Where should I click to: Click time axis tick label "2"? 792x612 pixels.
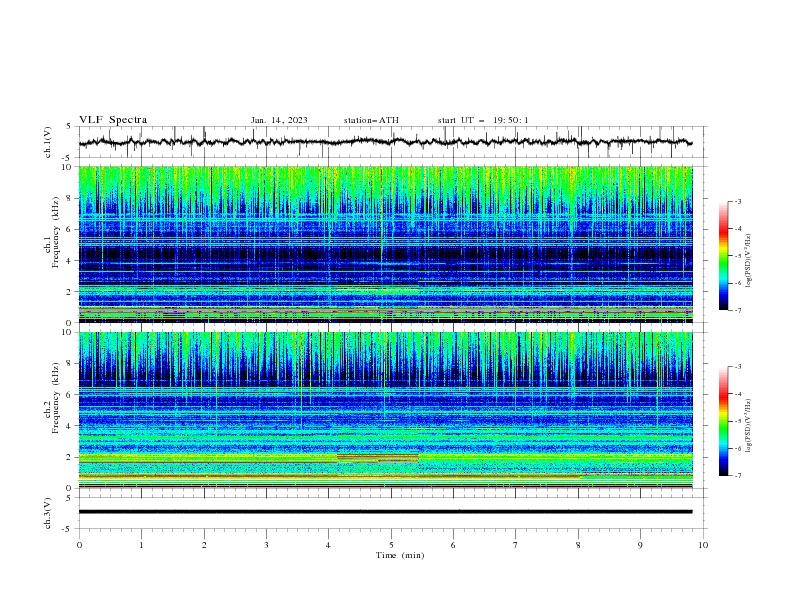[204, 545]
